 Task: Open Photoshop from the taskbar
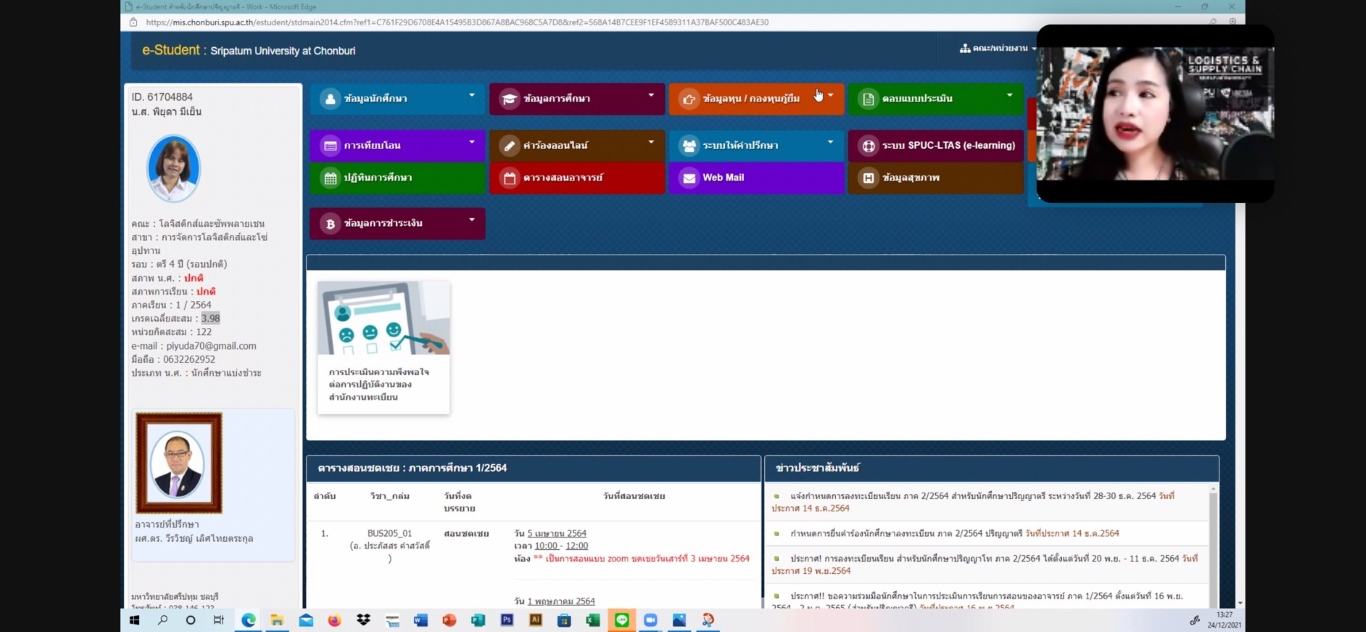(507, 620)
